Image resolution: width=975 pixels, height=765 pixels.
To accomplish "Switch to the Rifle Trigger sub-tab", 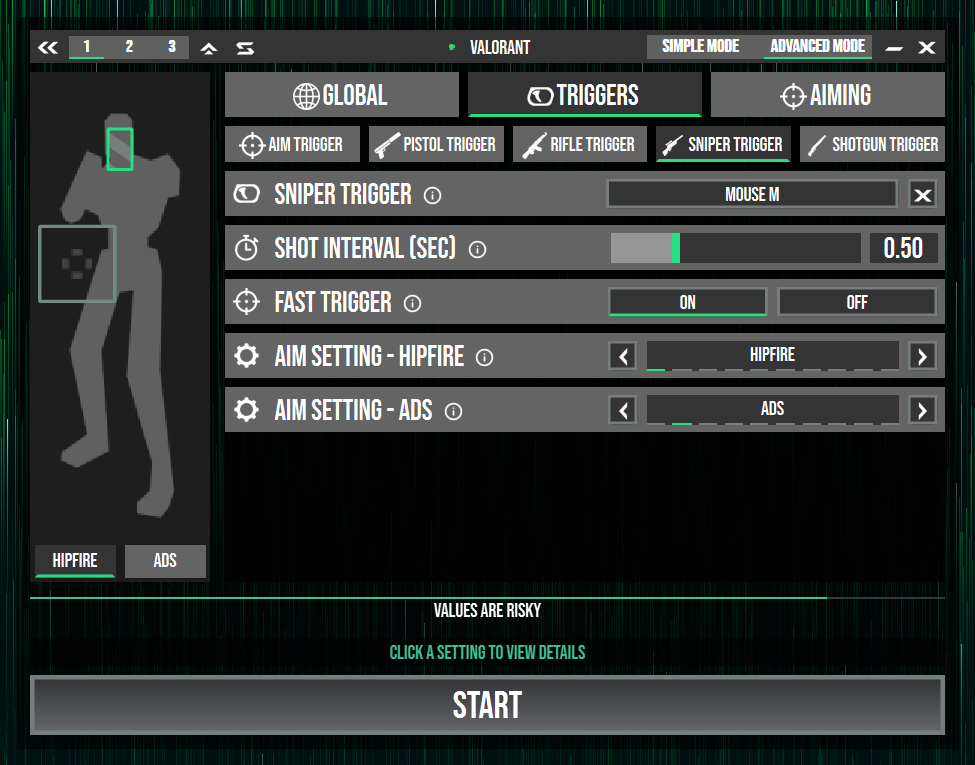I will click(579, 144).
